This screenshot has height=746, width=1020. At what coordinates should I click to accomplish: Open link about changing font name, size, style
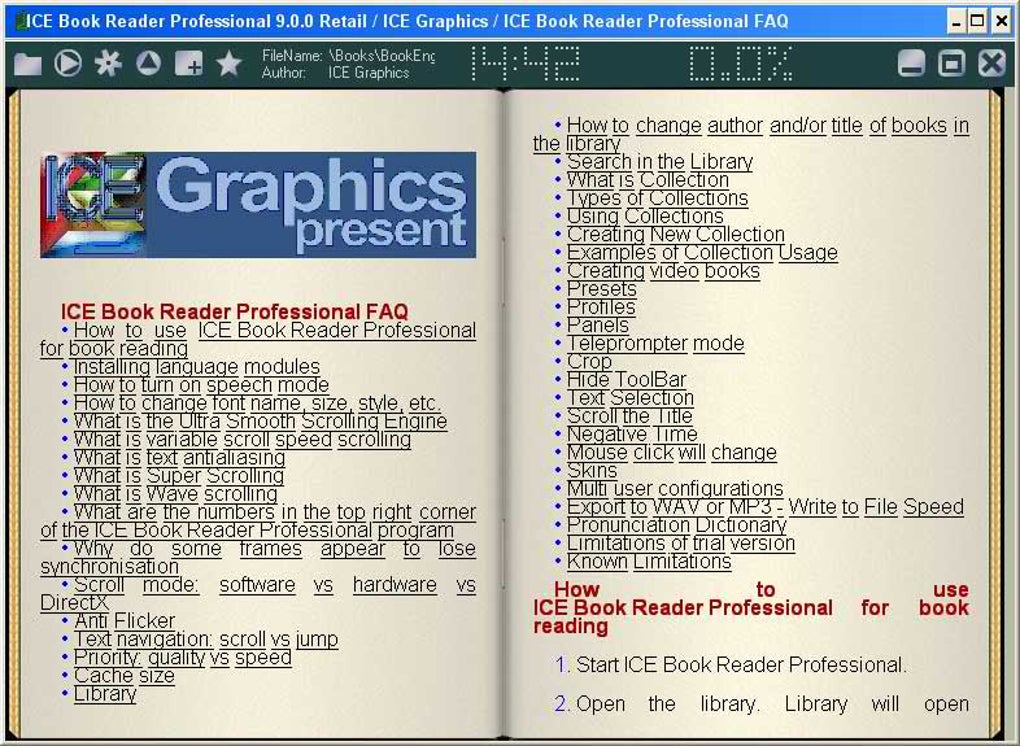[x=258, y=403]
